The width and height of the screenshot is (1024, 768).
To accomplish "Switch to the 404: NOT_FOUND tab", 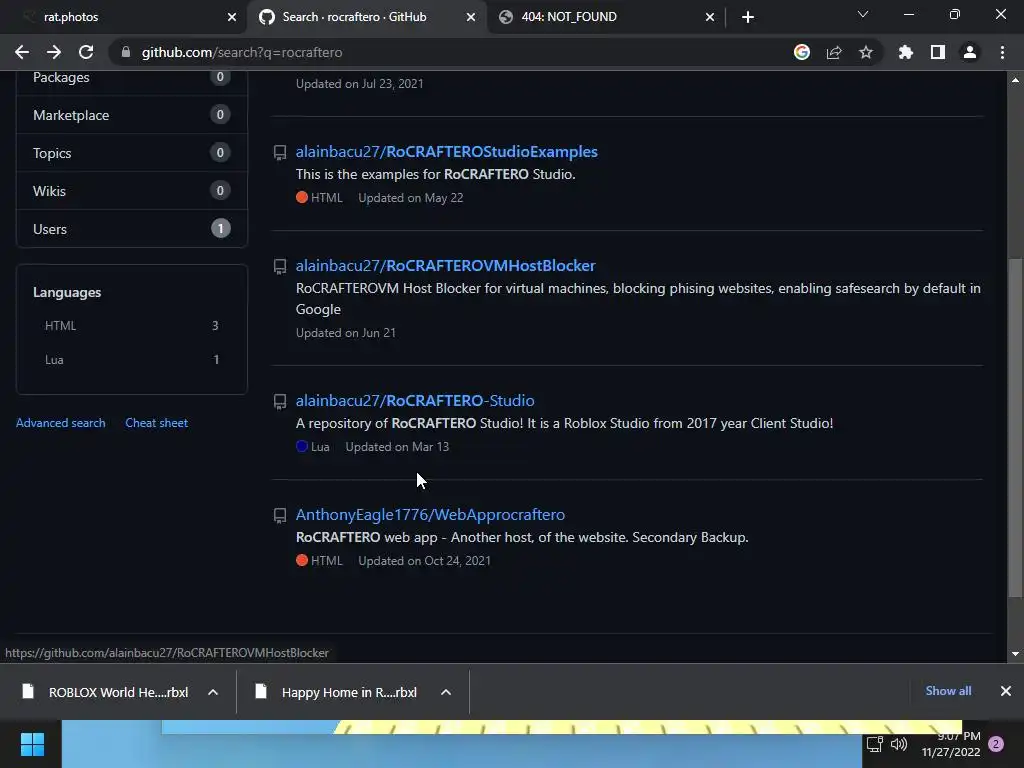I will point(606,17).
